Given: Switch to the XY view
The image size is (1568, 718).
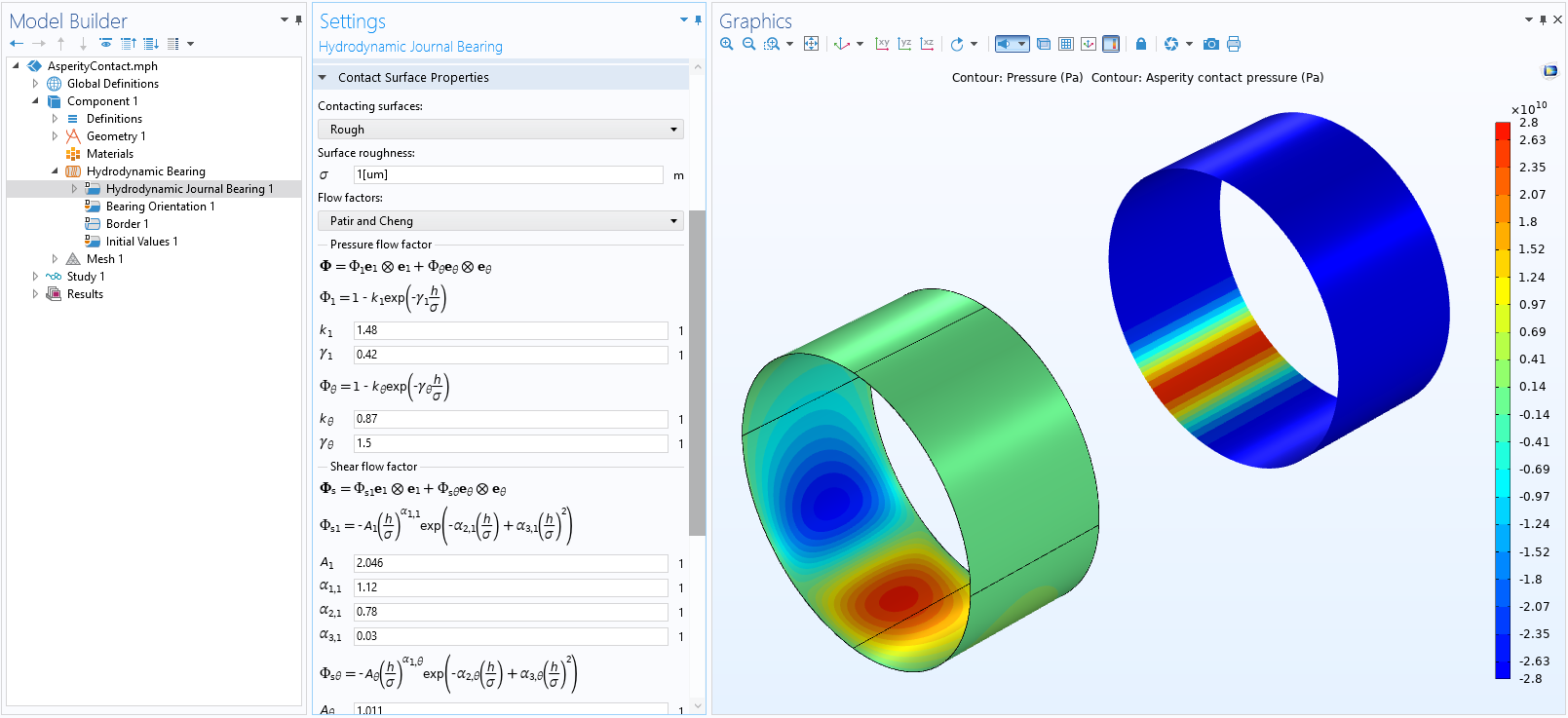Looking at the screenshot, I should click(x=882, y=44).
